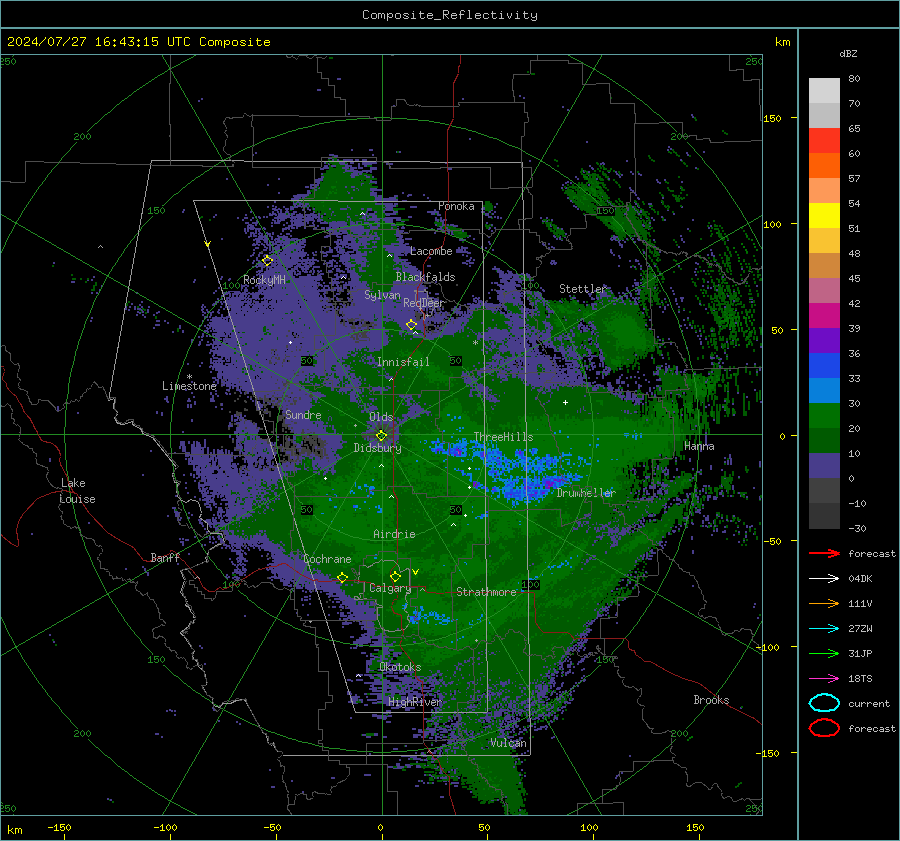Viewport: 900px width, 841px height.
Task: Click the Drumheller city label
Action: (586, 493)
